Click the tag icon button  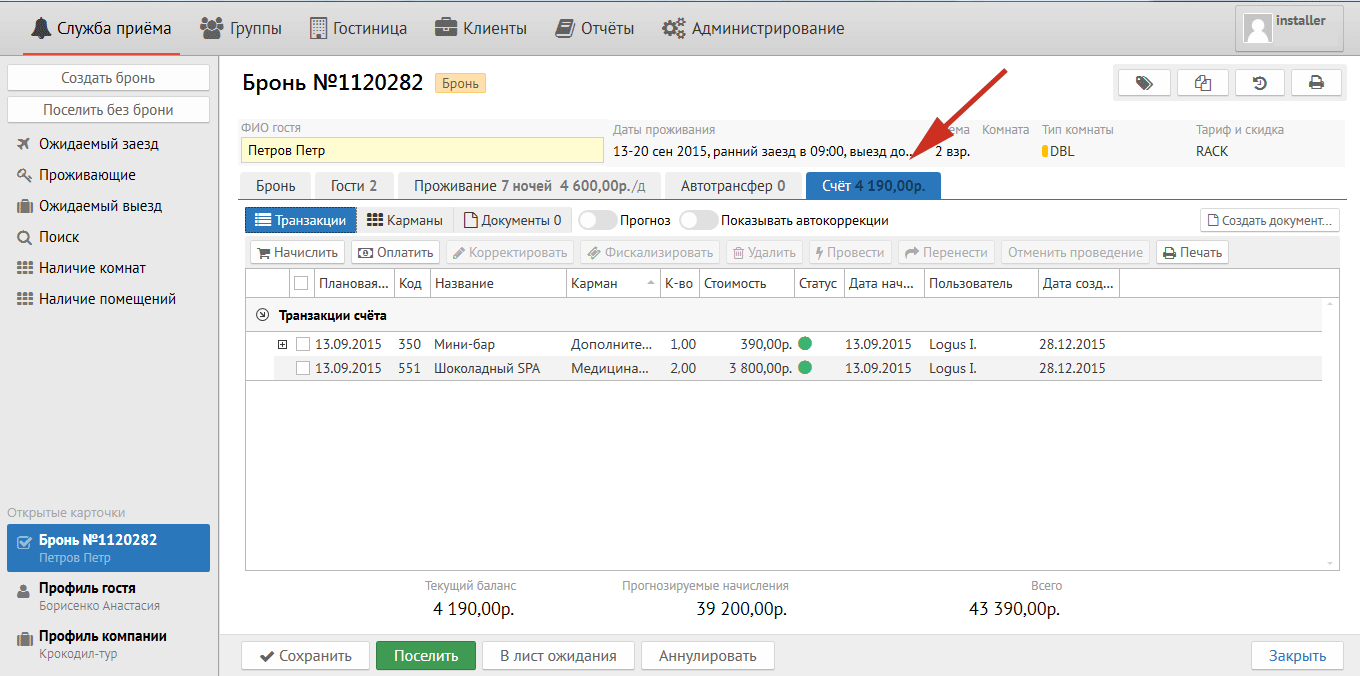pos(1144,84)
